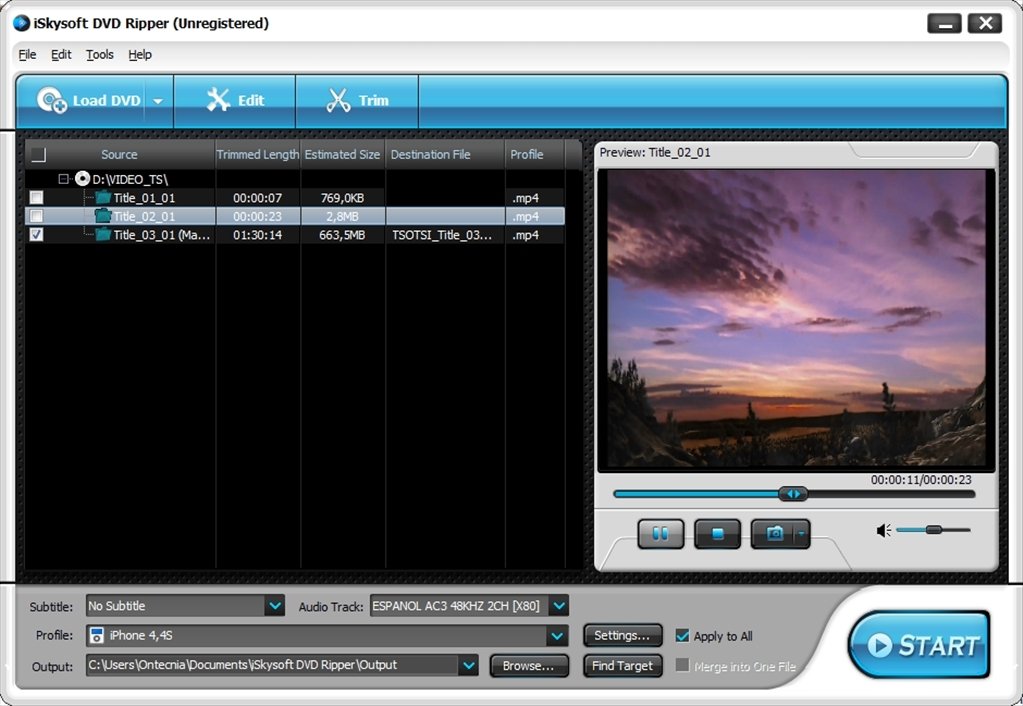This screenshot has height=706, width=1023.
Task: Stop the preview playback
Action: tap(717, 534)
